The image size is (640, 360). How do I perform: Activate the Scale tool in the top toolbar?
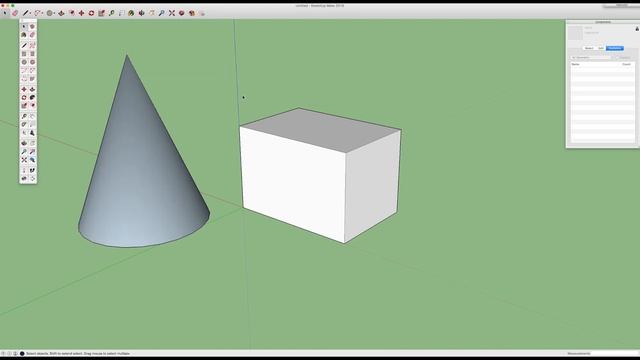101,13
